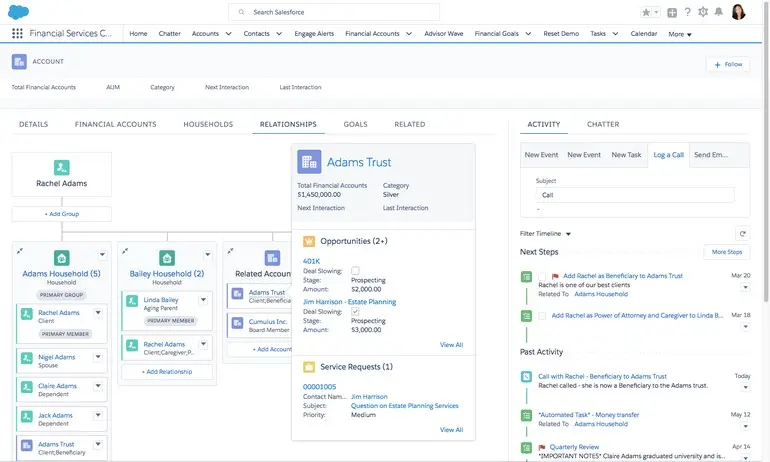Check the 401K Deal Slowing checkbox

tap(355, 271)
